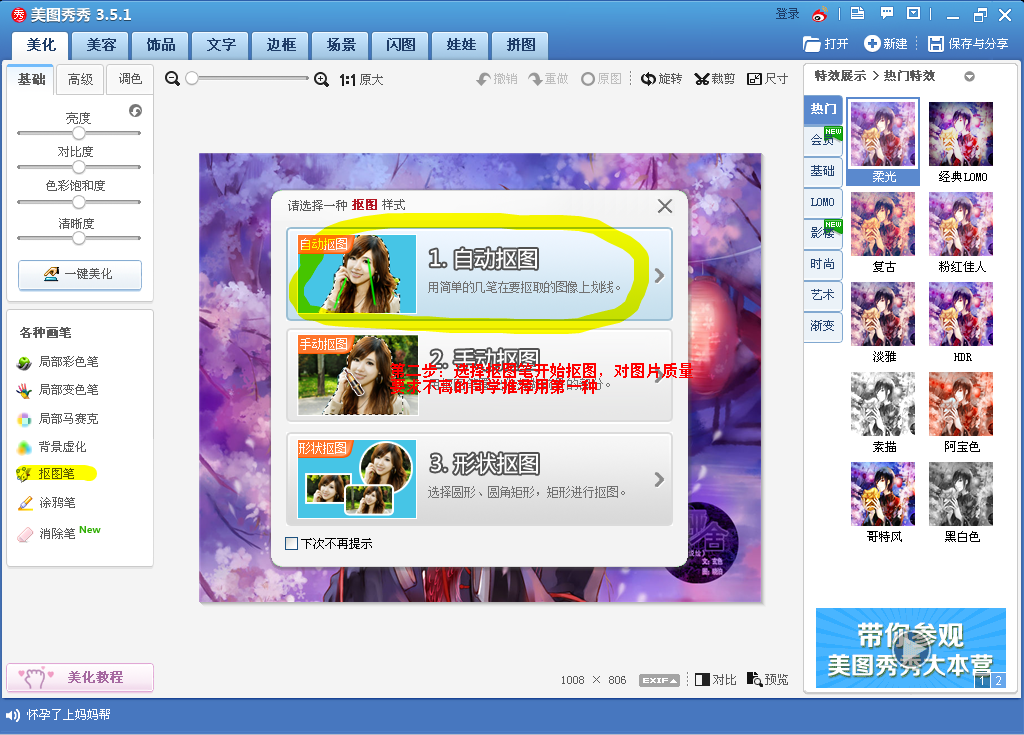Switch to the 拼图 collage tab
The width and height of the screenshot is (1024, 735).
[x=520, y=44]
